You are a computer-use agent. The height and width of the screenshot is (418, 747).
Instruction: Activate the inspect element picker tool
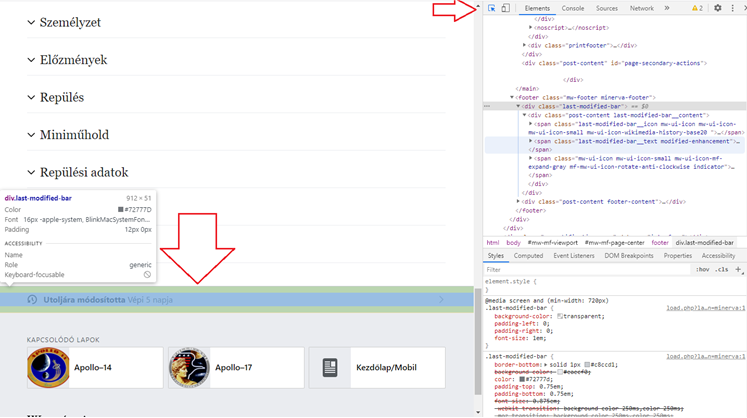[x=492, y=8]
